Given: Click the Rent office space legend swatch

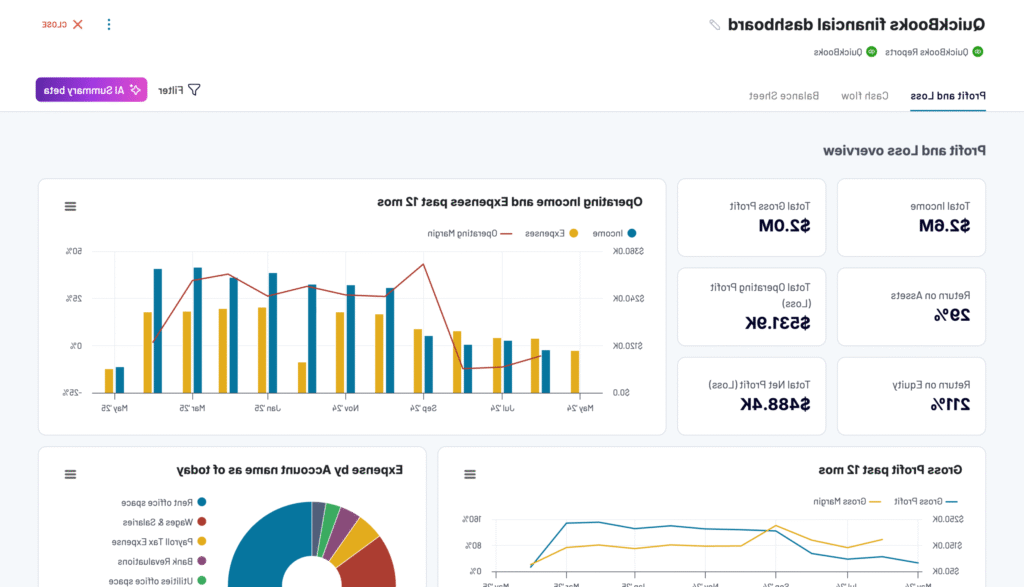Looking at the screenshot, I should click(x=202, y=502).
